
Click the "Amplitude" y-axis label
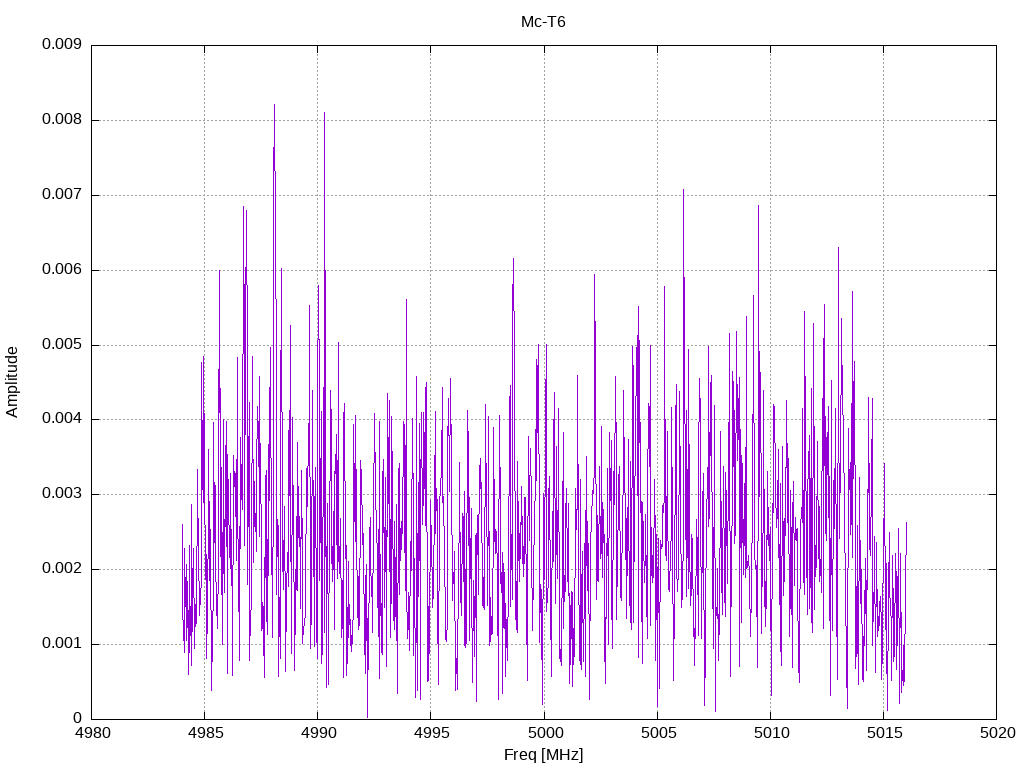[x=12, y=382]
